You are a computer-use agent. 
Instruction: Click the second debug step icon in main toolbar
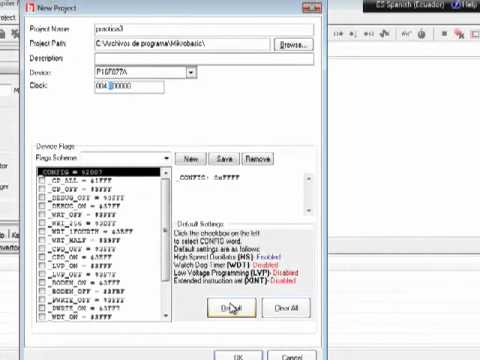[x=353, y=34]
